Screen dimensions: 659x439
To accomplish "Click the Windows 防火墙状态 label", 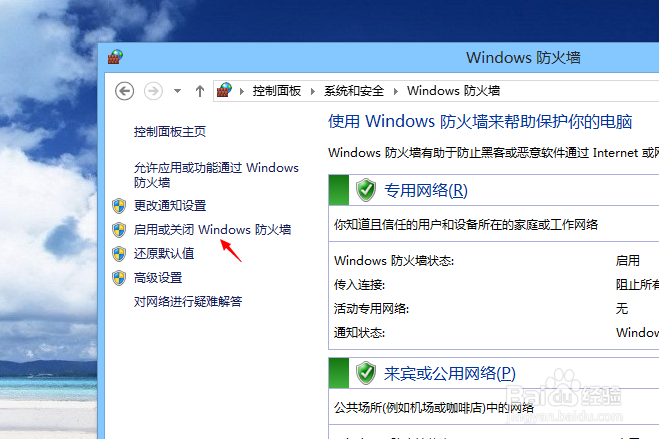I will click(x=394, y=261).
